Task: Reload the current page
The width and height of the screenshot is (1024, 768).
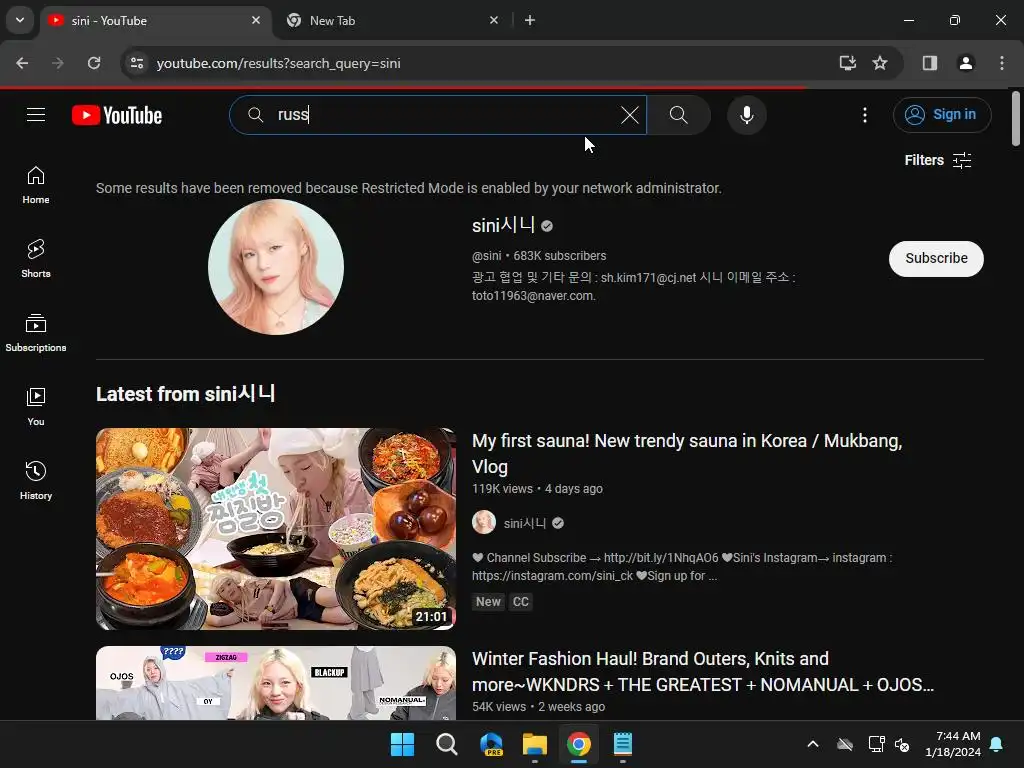Action: [94, 63]
